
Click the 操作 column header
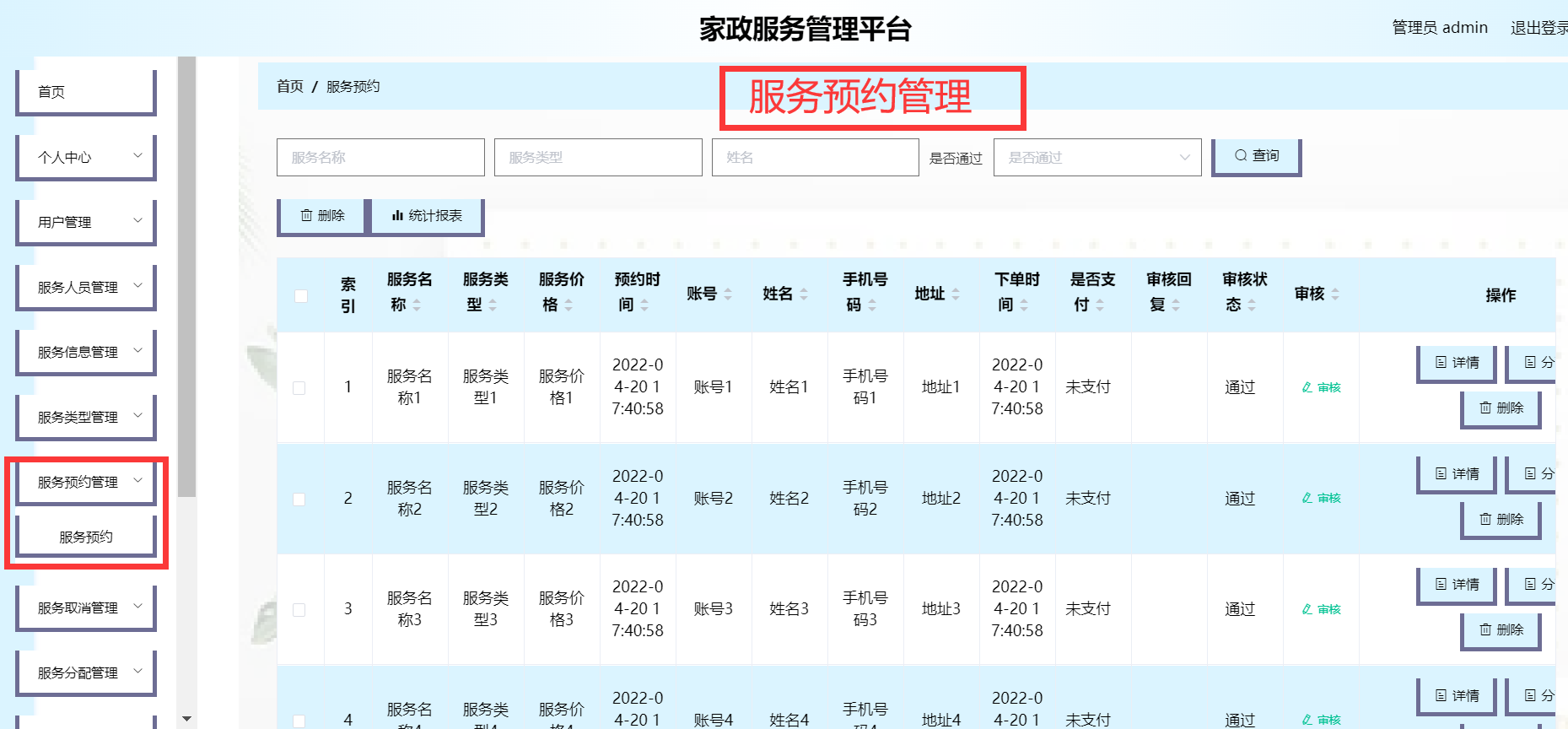point(1501,295)
